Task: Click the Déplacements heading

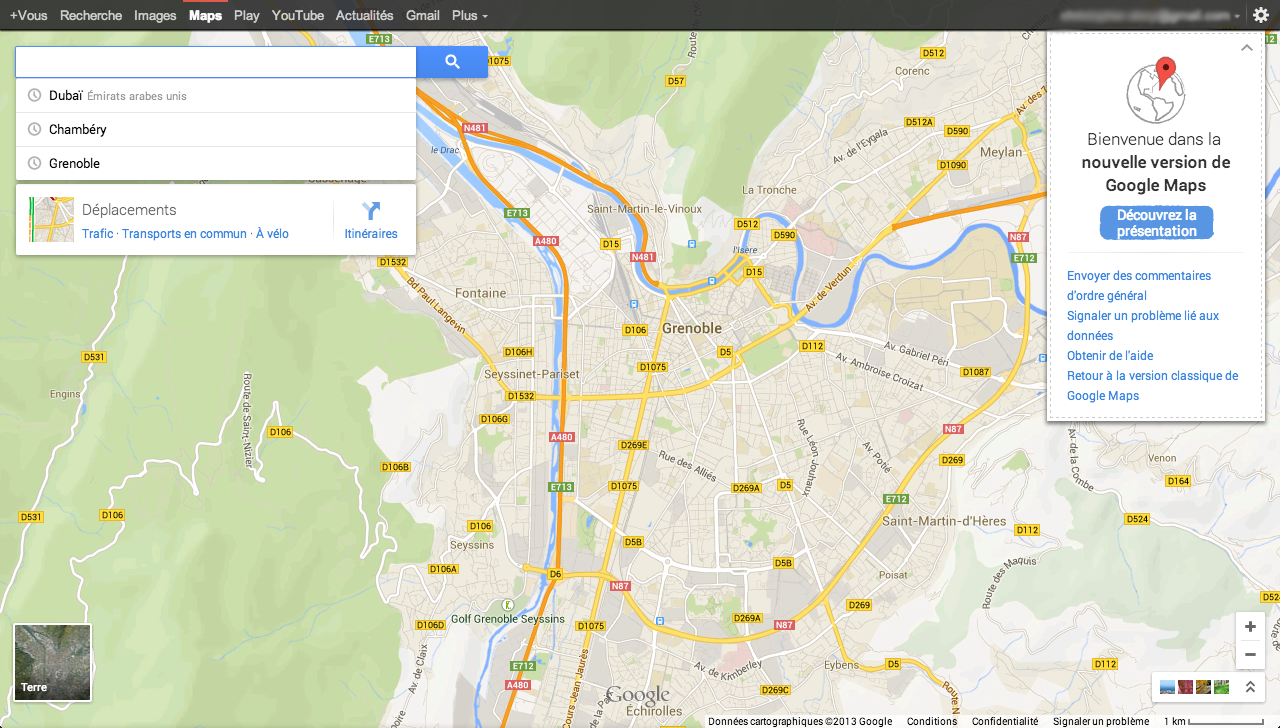Action: click(129, 210)
